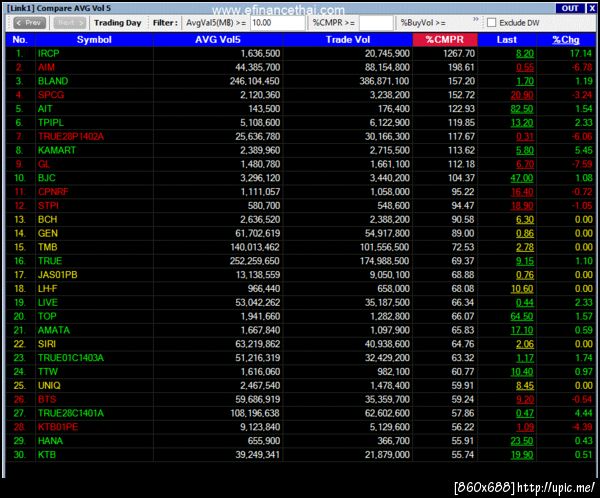Open the Trading Day toolbar option
Image resolution: width=600 pixels, height=498 pixels.
(117, 23)
